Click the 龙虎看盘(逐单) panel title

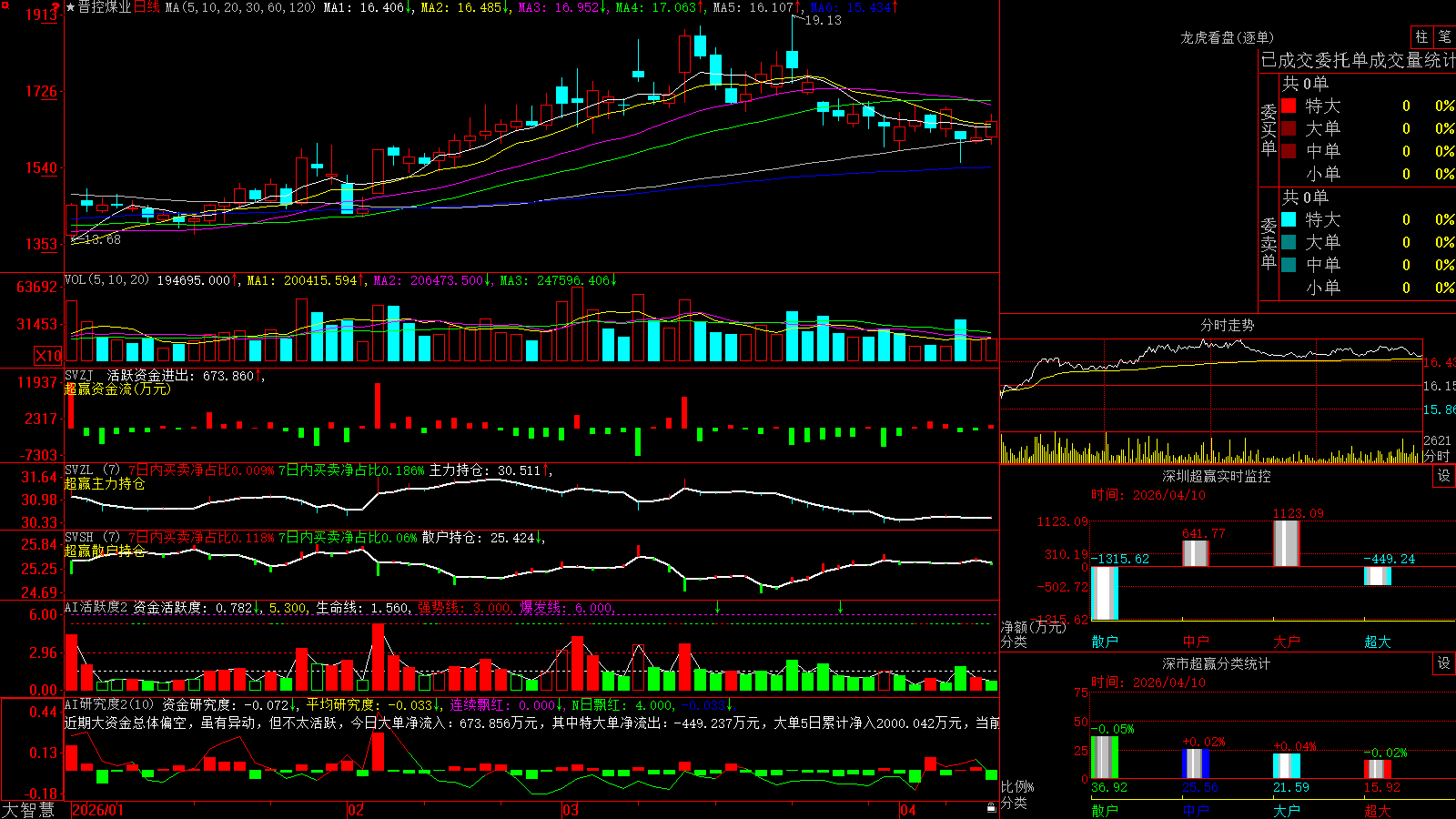tap(1227, 37)
